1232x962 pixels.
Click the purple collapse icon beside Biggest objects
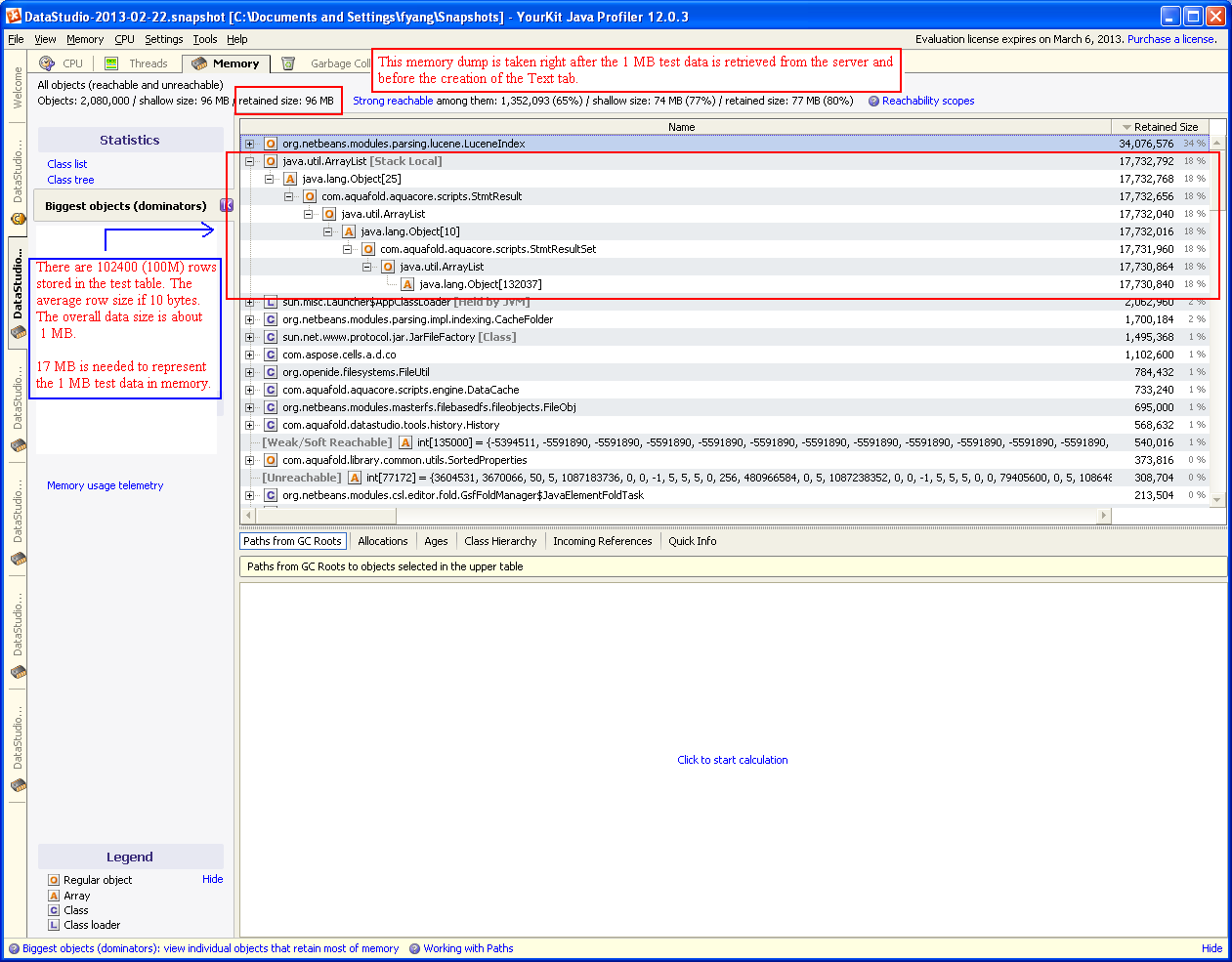(227, 205)
